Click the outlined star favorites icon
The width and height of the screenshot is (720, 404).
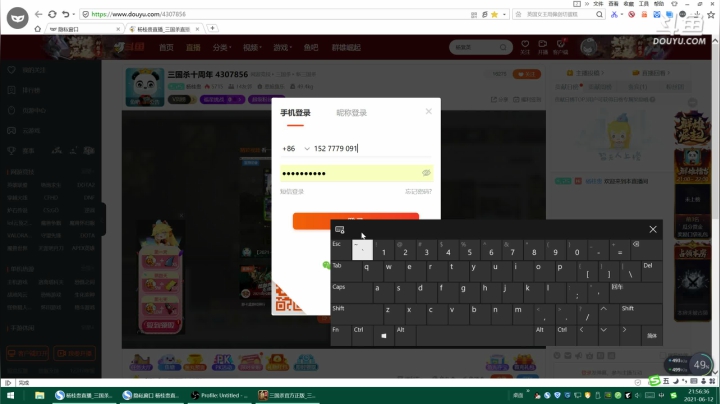(711, 15)
